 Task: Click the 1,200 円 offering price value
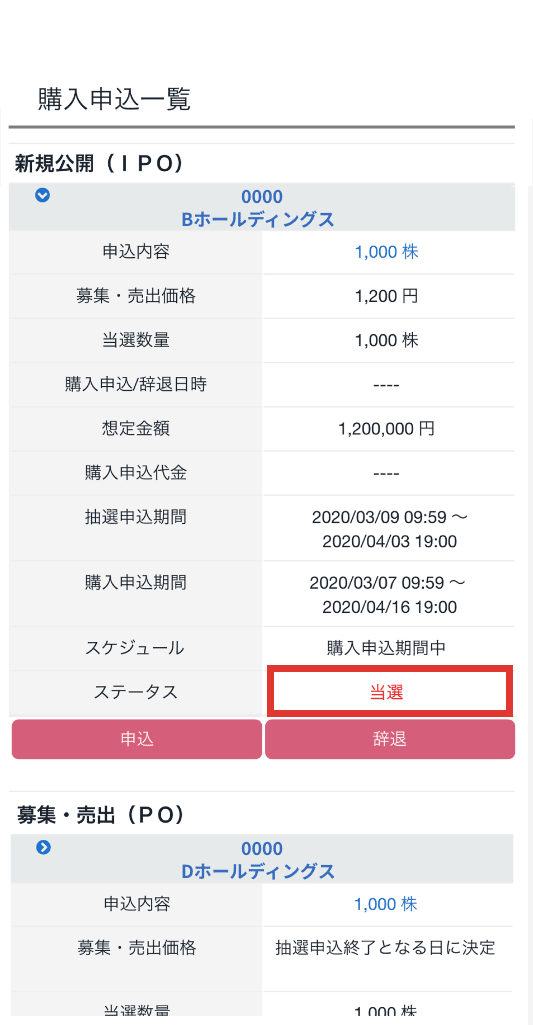pos(387,297)
